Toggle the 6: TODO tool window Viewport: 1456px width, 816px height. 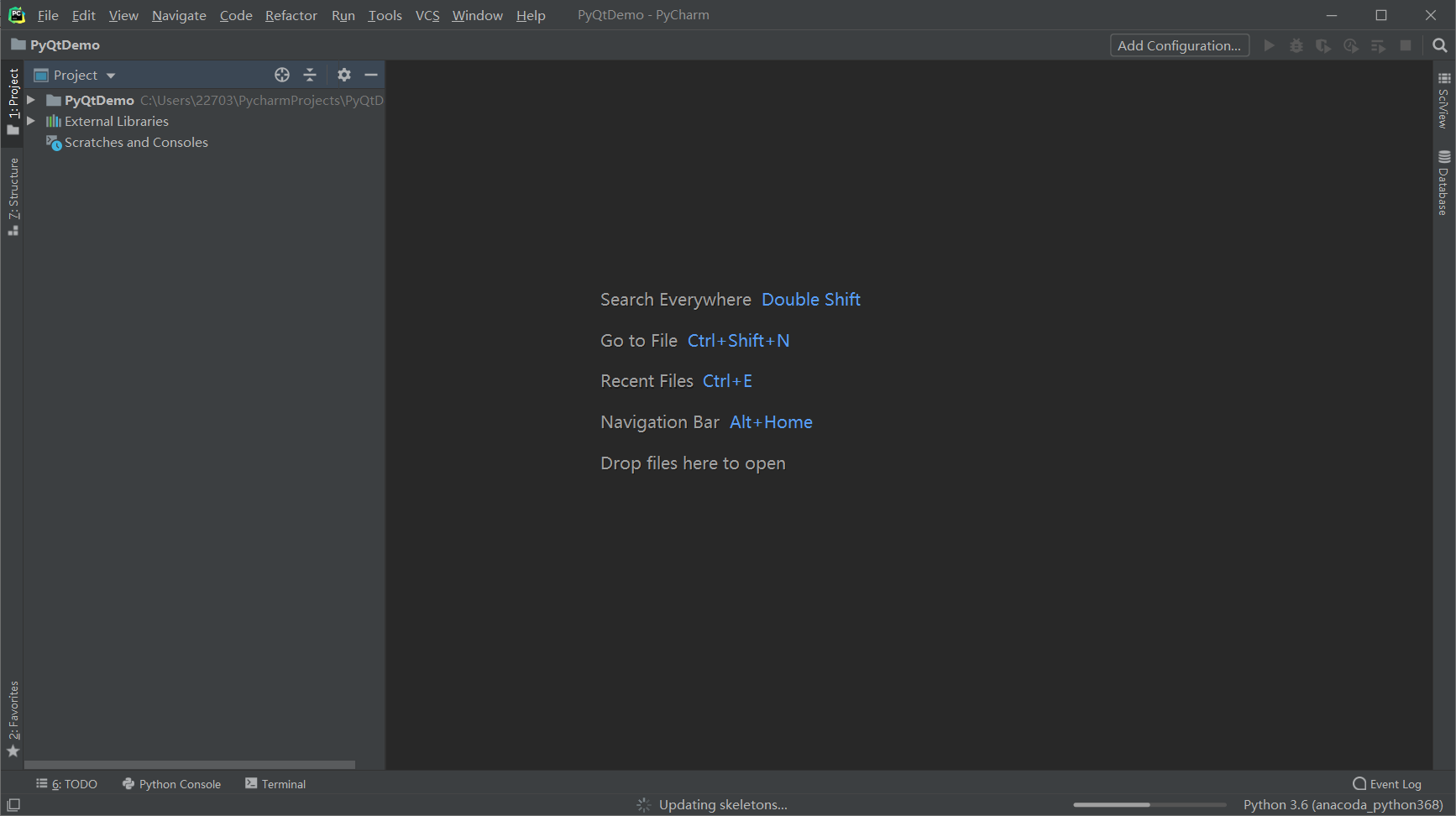[x=66, y=784]
